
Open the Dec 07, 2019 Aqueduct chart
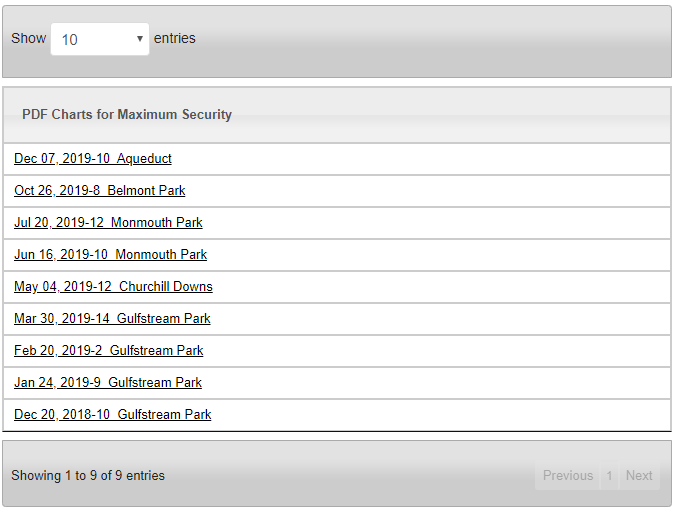coord(93,159)
